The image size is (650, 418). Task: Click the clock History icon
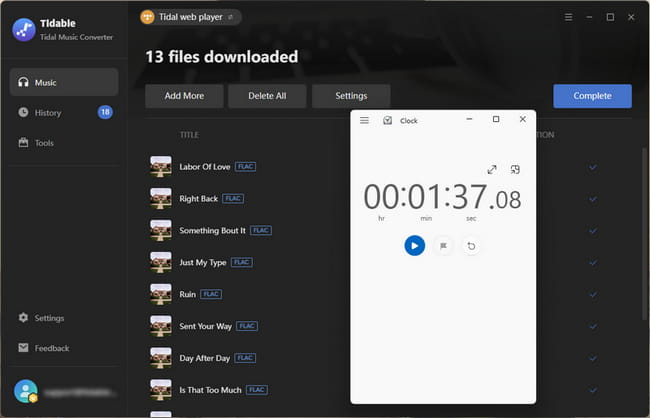coord(23,112)
